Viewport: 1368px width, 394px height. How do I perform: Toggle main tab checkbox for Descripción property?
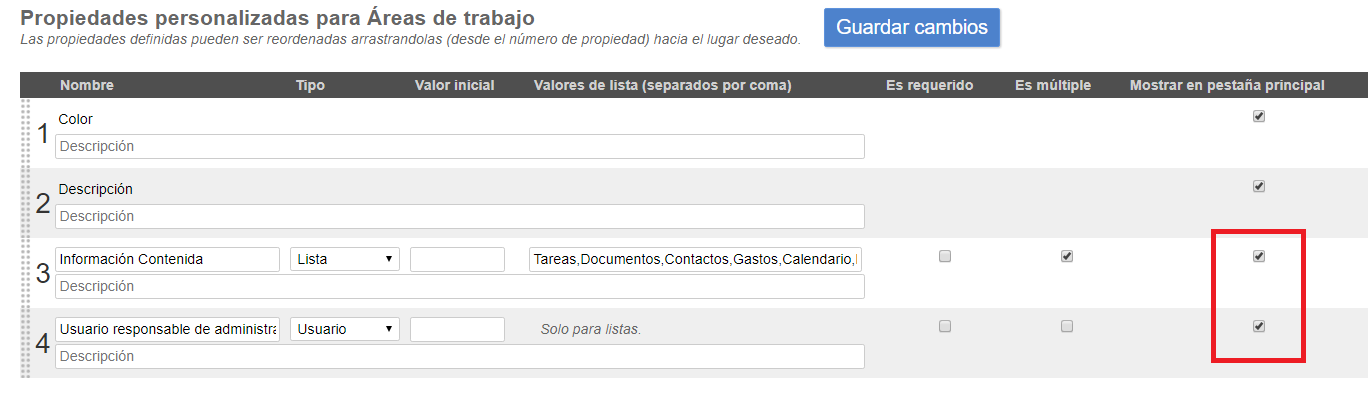pos(1259,186)
